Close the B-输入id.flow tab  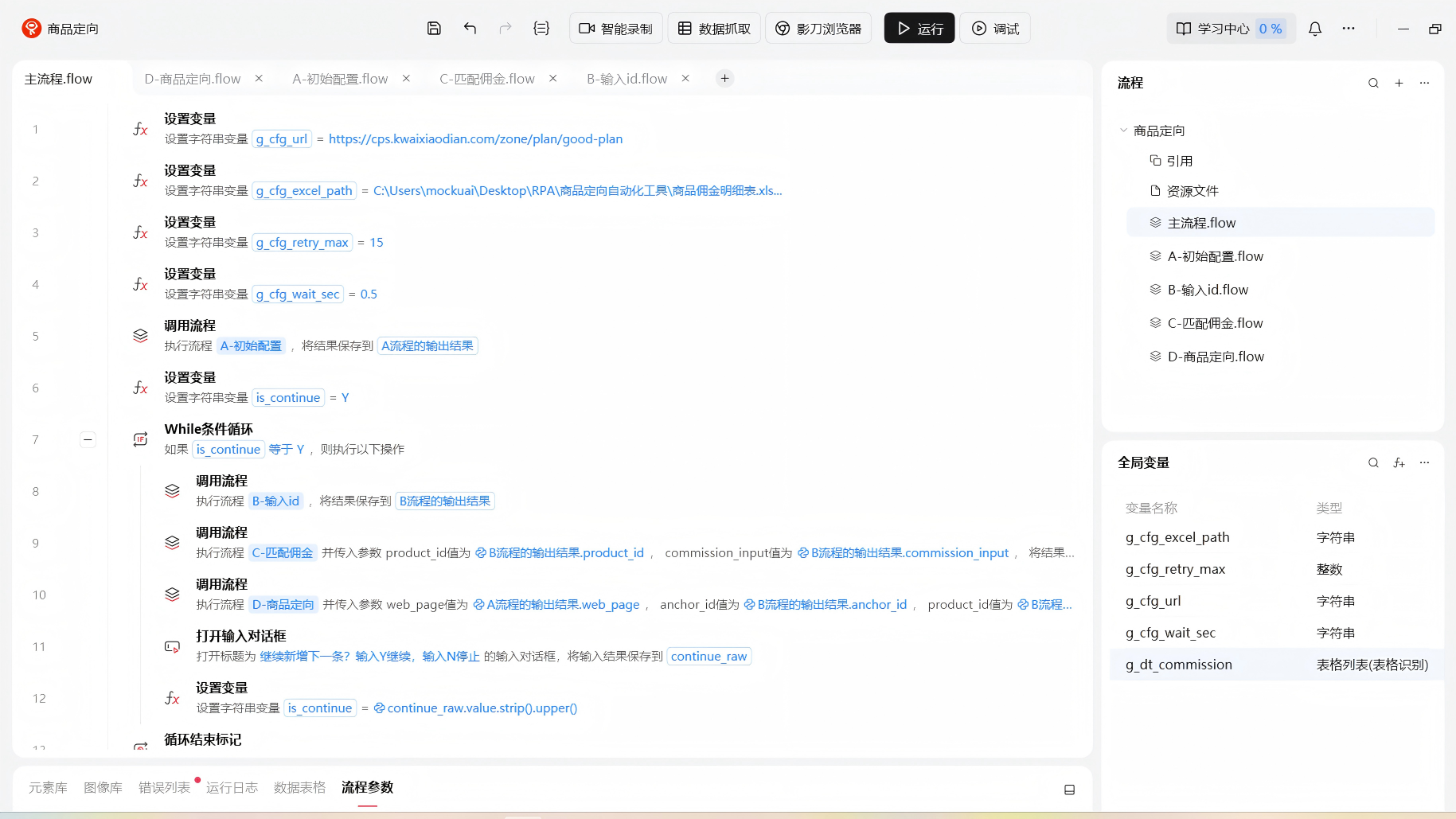685,78
